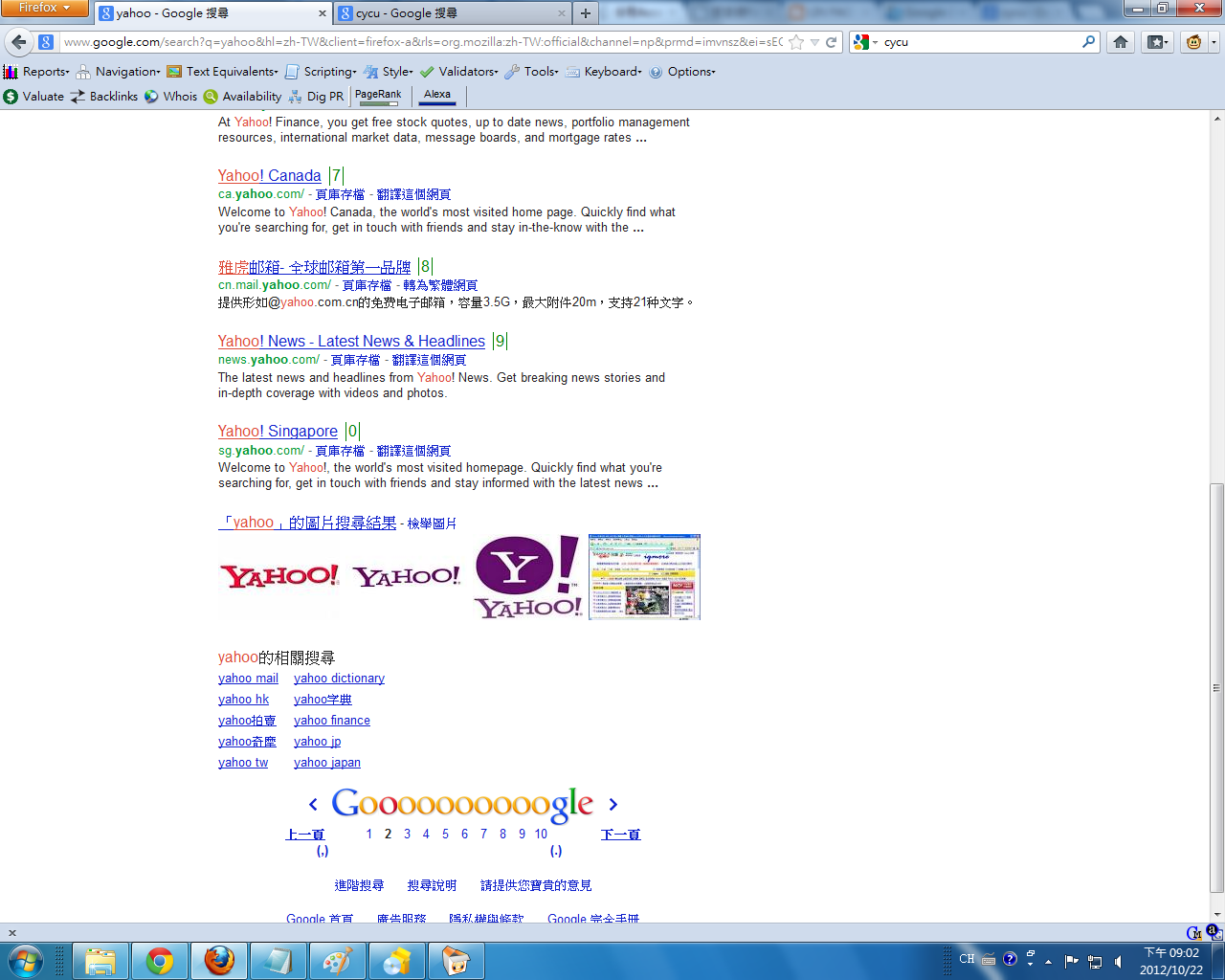The height and width of the screenshot is (980, 1225).
Task: Open the yahoo japan related search
Action: coord(327,763)
